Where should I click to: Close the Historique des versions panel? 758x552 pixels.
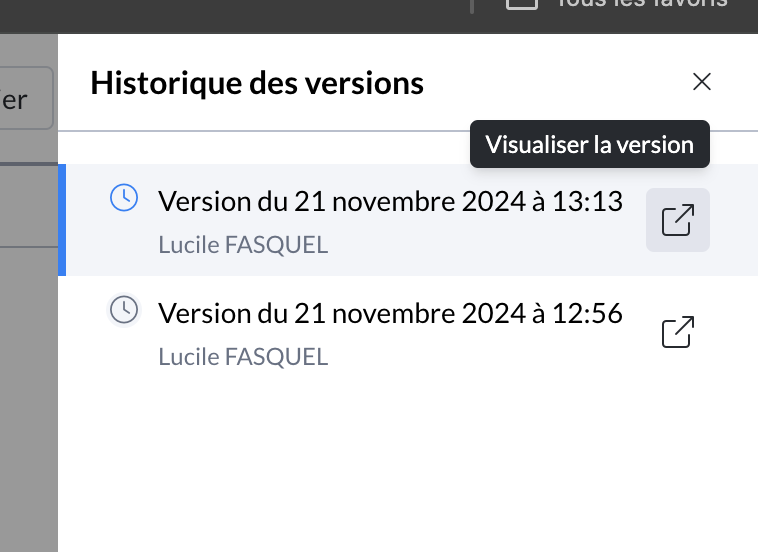coord(702,82)
